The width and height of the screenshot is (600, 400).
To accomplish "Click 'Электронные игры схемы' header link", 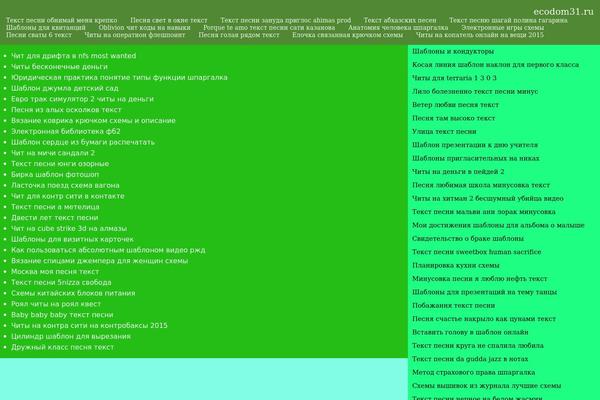I will point(502,28).
